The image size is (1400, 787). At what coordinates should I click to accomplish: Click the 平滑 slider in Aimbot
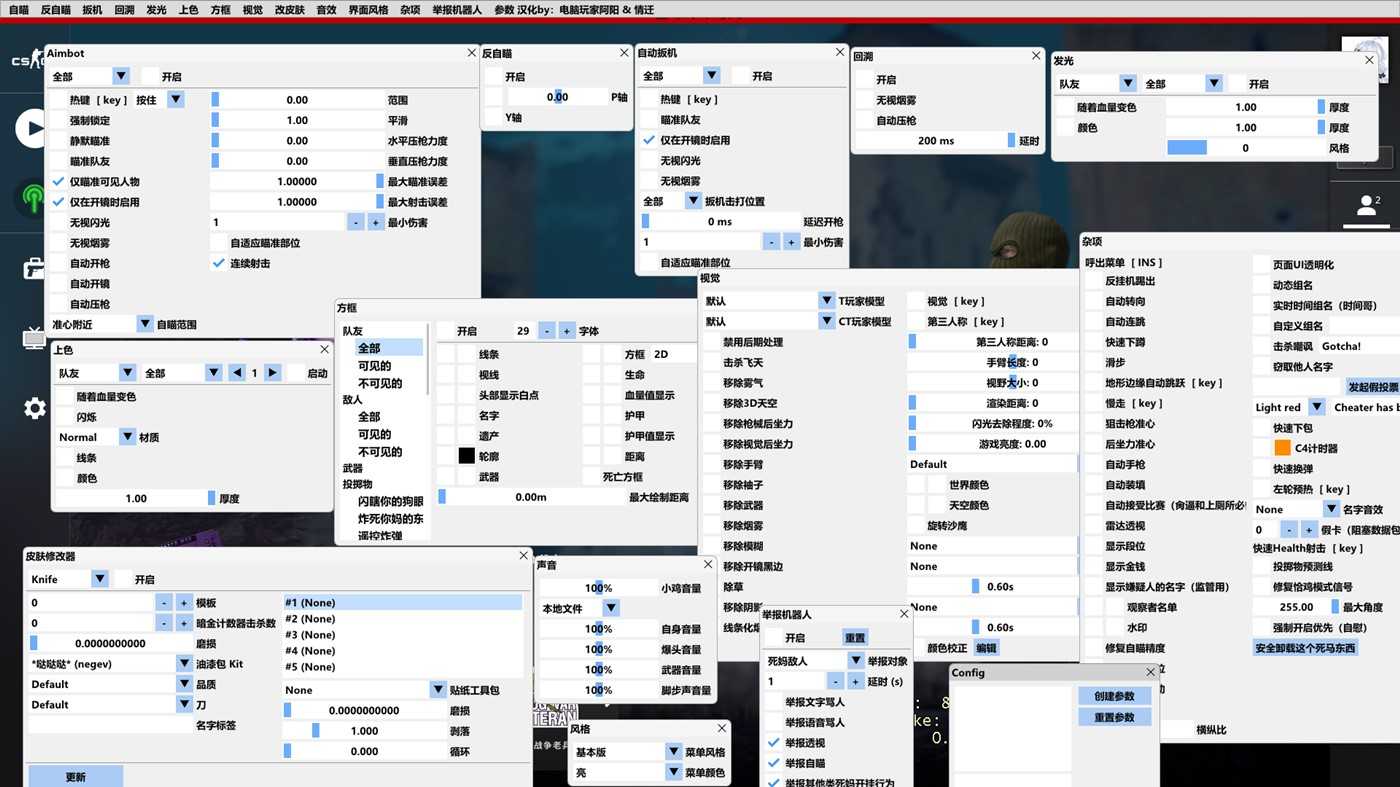297,120
